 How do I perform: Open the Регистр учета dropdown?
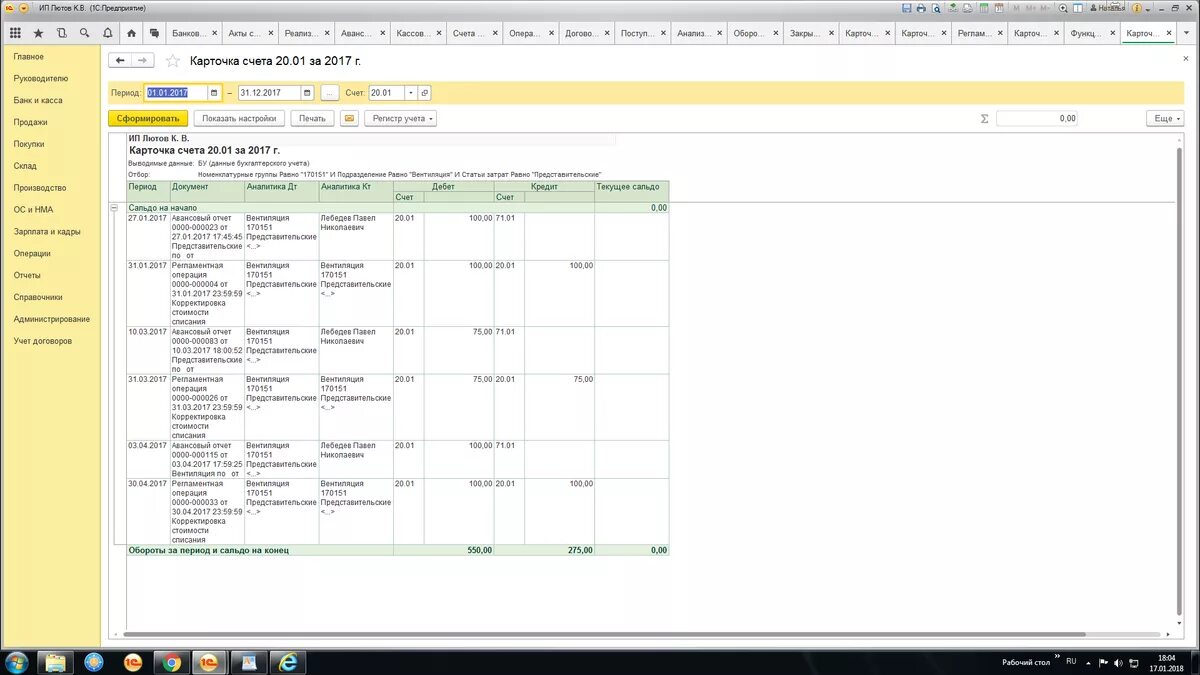[400, 118]
